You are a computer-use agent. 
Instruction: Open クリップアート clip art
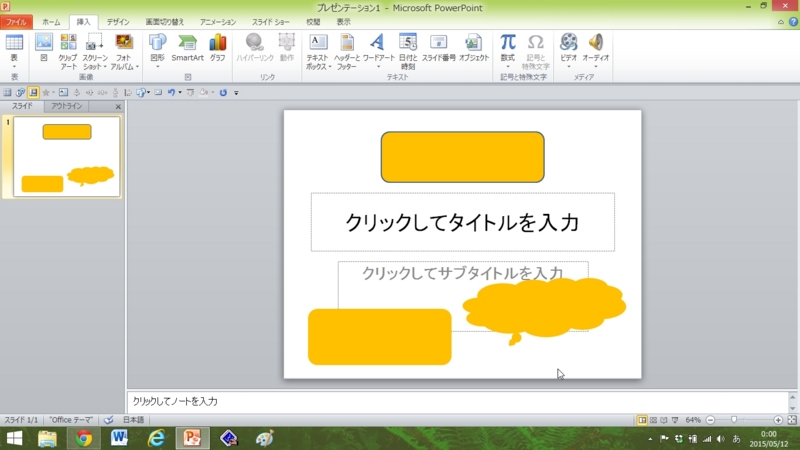click(x=68, y=51)
